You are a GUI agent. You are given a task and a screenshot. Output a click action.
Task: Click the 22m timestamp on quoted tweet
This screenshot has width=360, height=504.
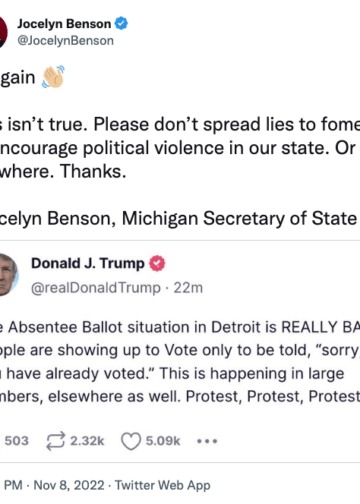coord(188,288)
